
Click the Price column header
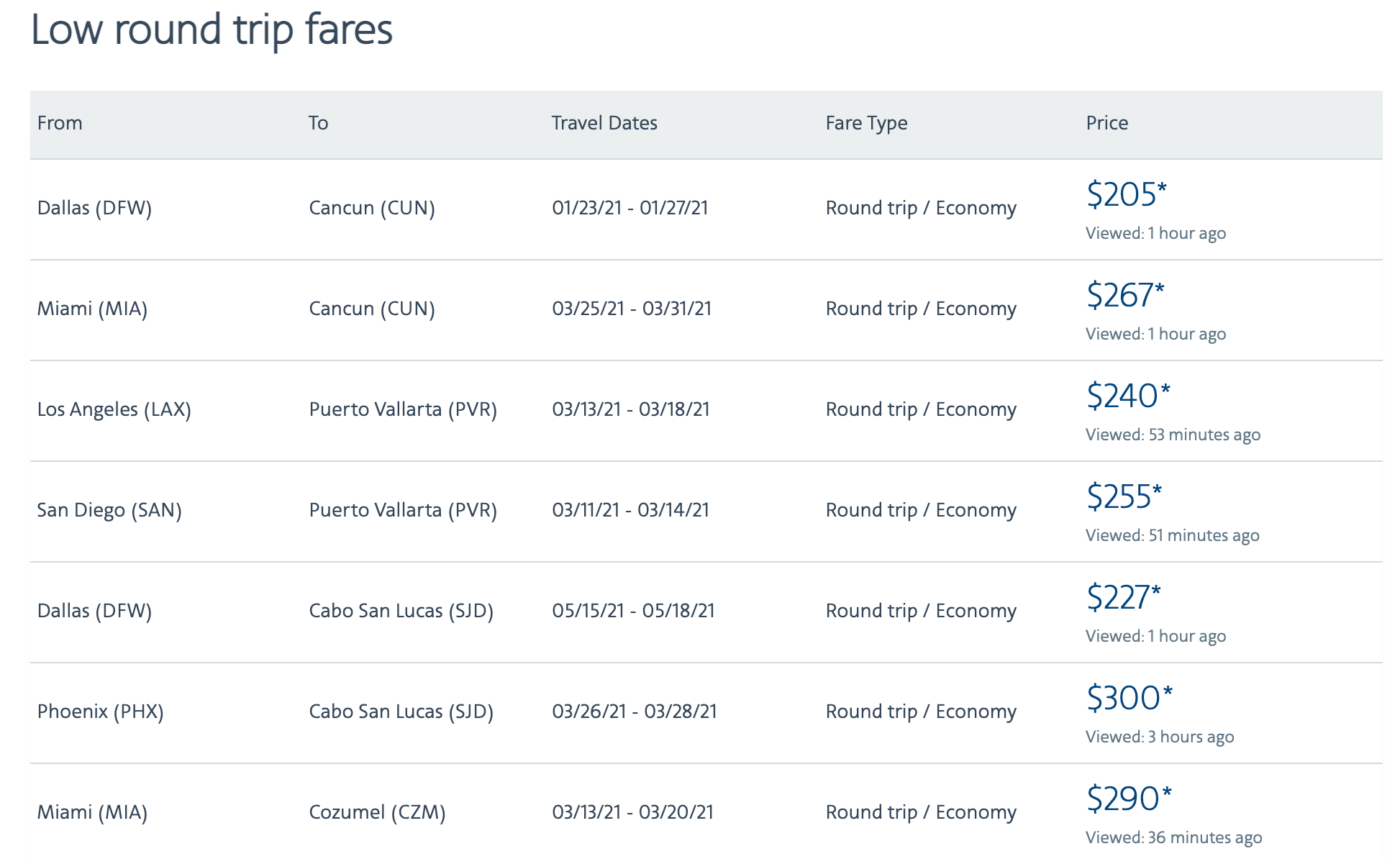(1106, 123)
